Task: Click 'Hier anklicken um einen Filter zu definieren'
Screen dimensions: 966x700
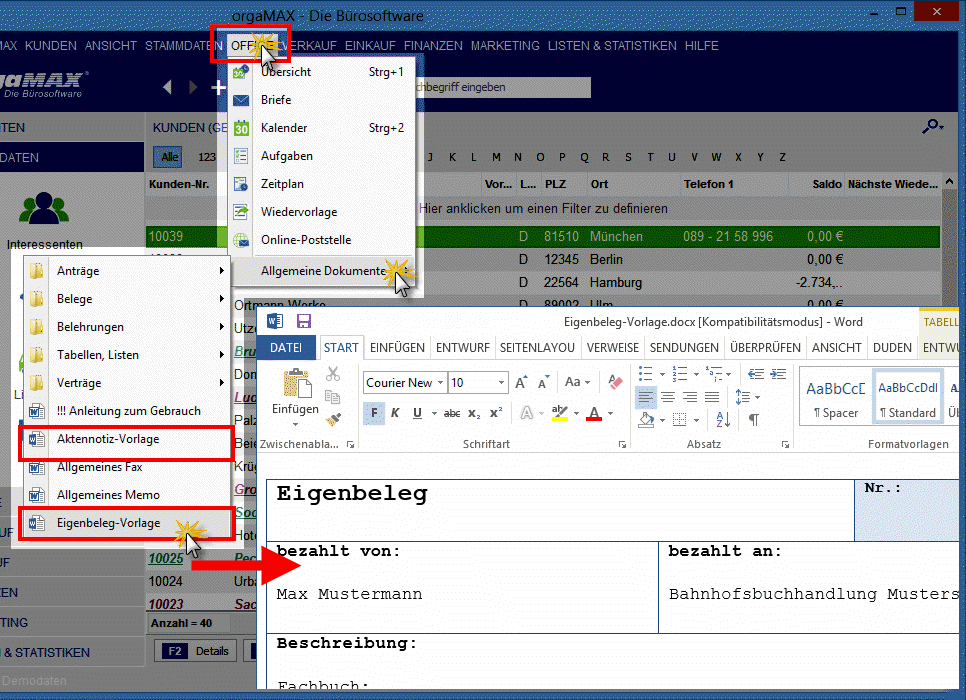Action: 543,209
